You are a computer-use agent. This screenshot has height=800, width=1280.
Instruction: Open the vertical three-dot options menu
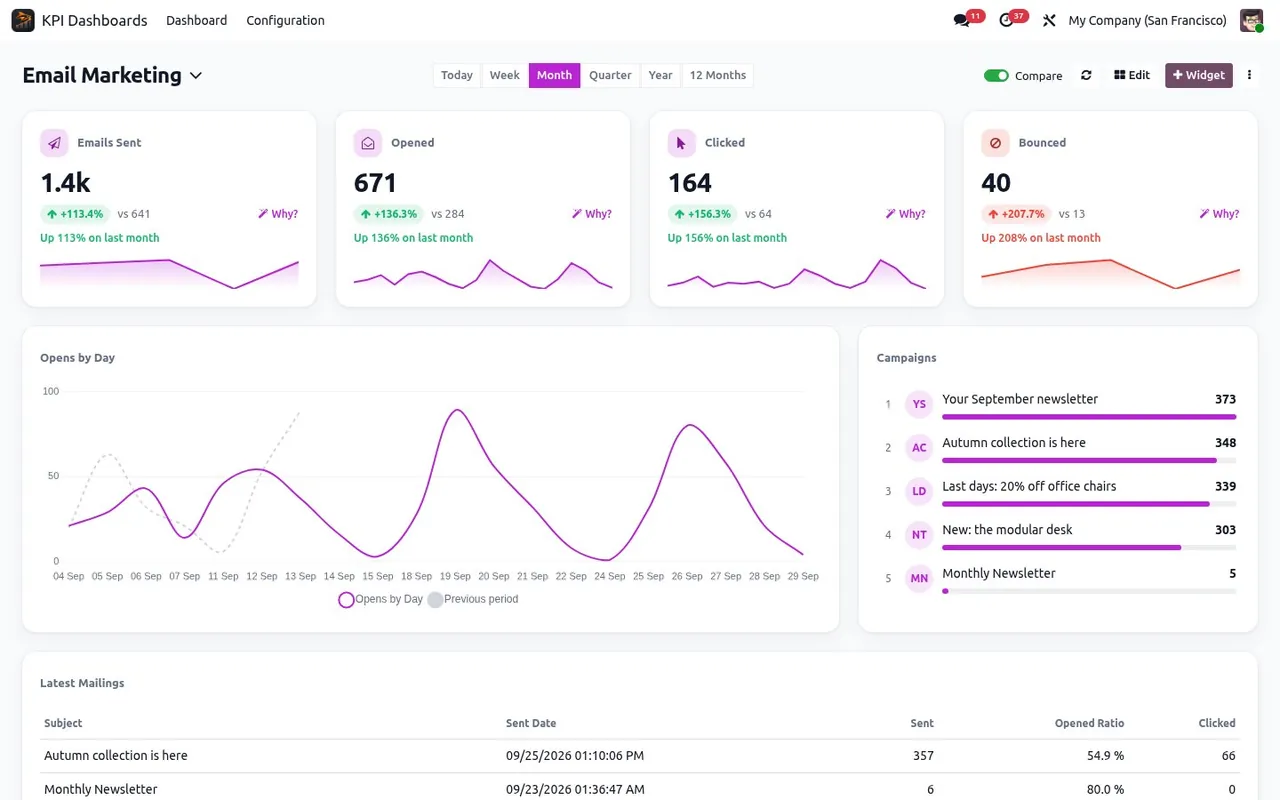pyautogui.click(x=1249, y=75)
